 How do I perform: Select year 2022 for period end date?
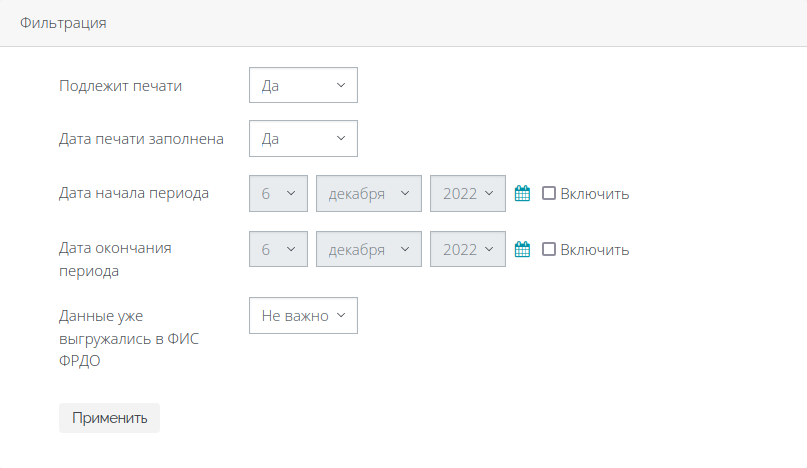468,249
